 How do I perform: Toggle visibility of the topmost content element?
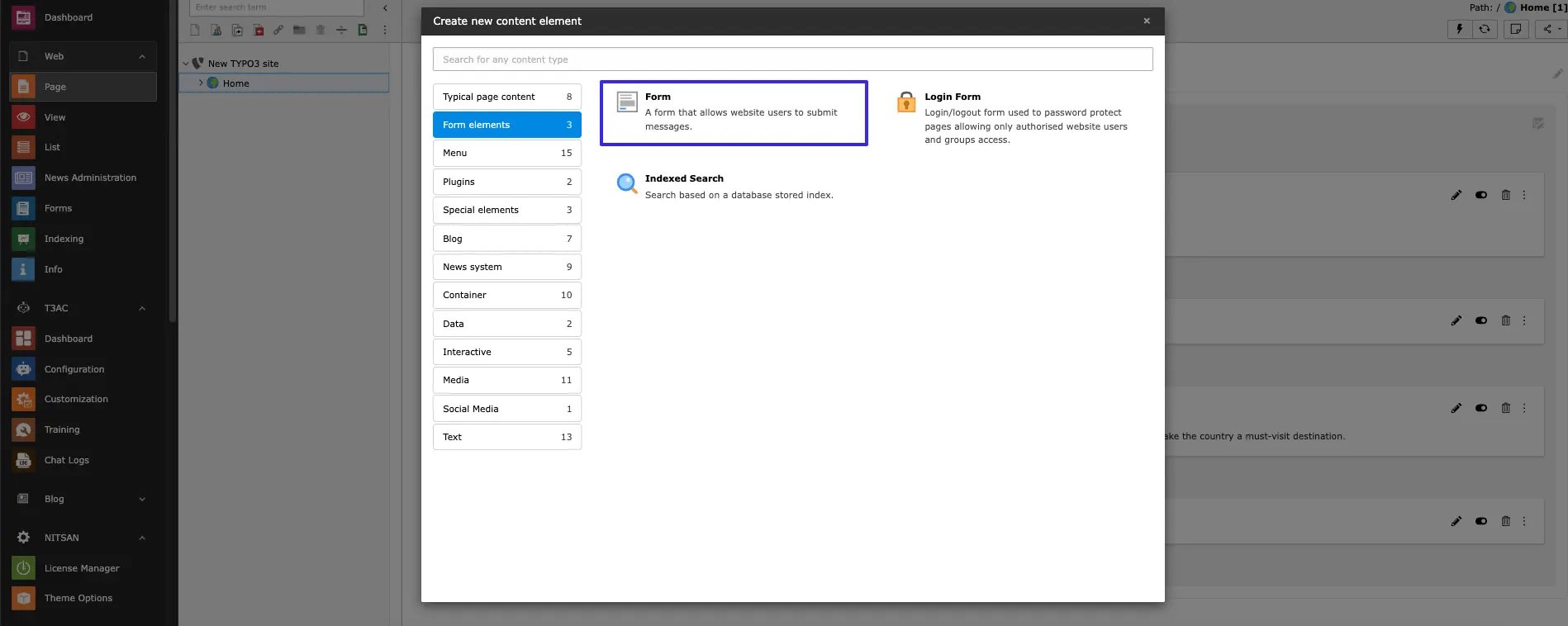tap(1481, 195)
